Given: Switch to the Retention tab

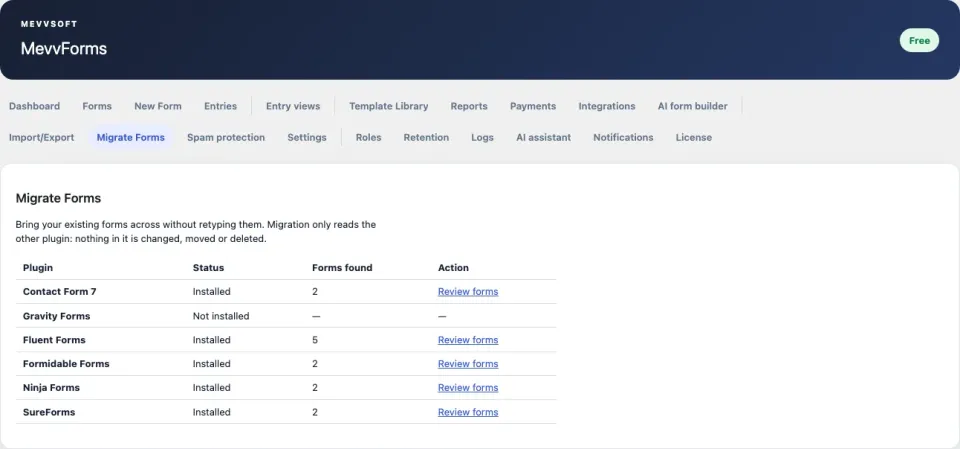Looking at the screenshot, I should coord(426,137).
